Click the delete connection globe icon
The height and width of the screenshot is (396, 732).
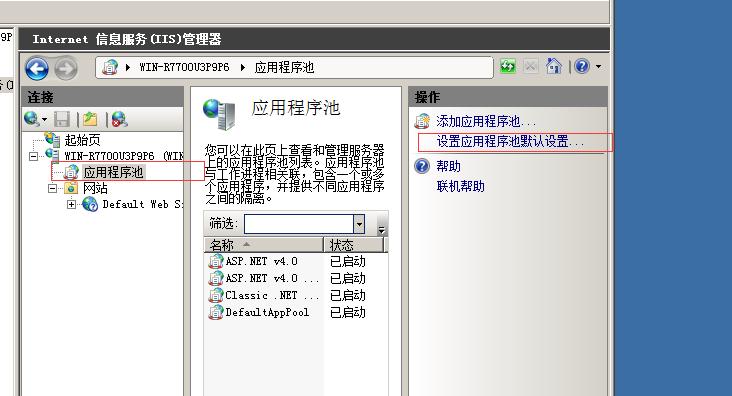[x=120, y=120]
